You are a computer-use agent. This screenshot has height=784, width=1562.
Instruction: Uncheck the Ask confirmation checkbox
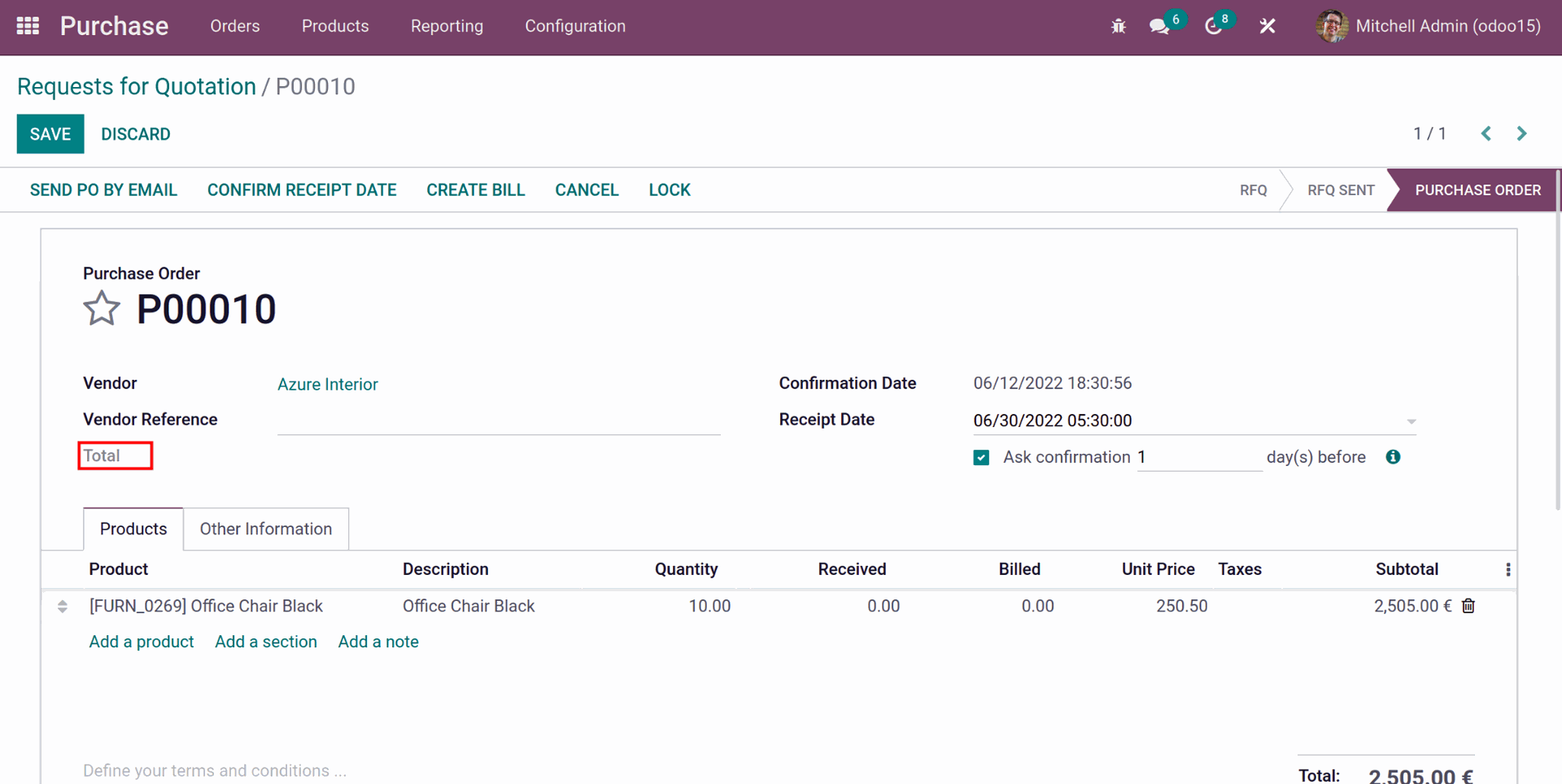981,458
